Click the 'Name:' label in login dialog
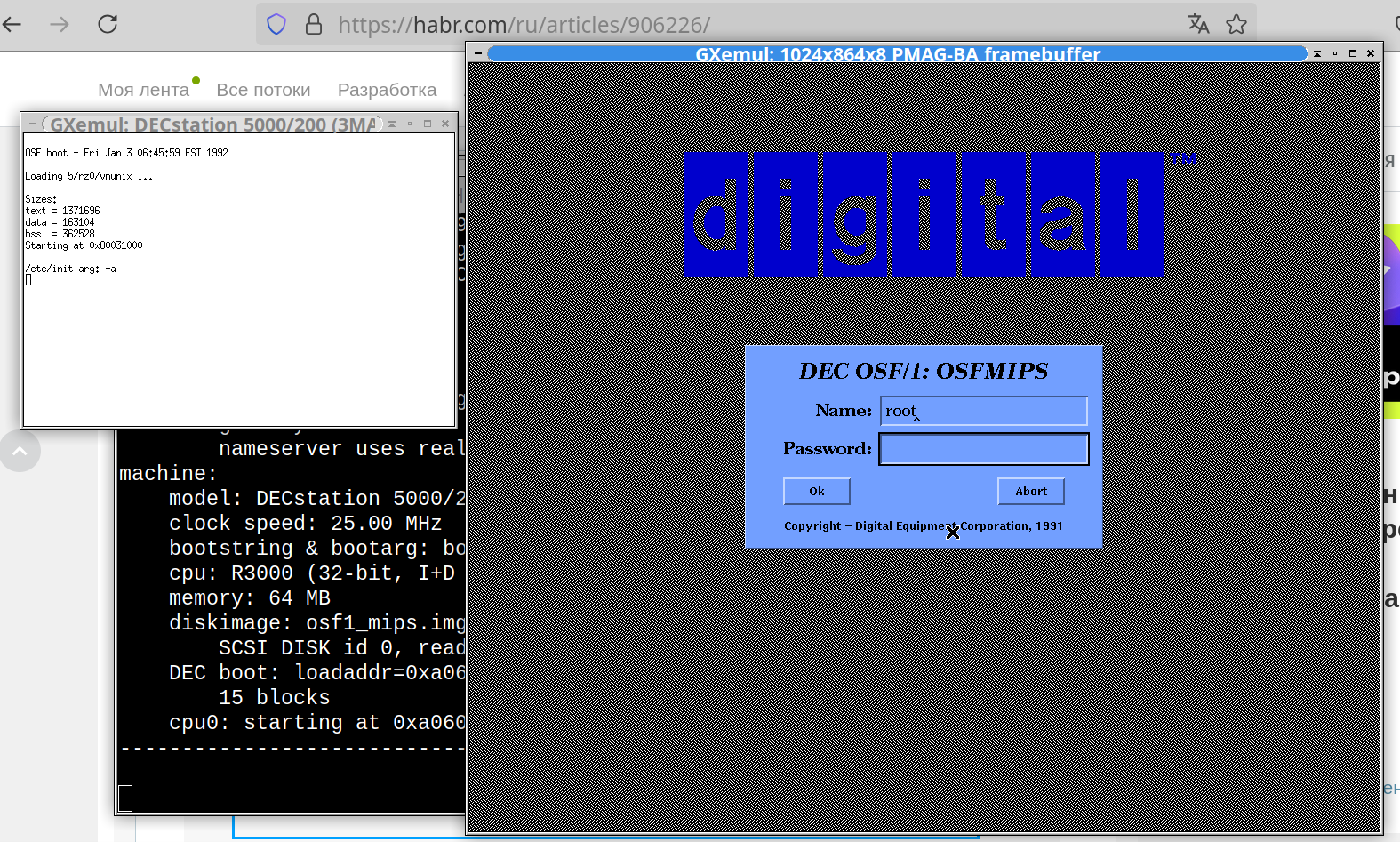The image size is (1400, 842). (x=844, y=411)
